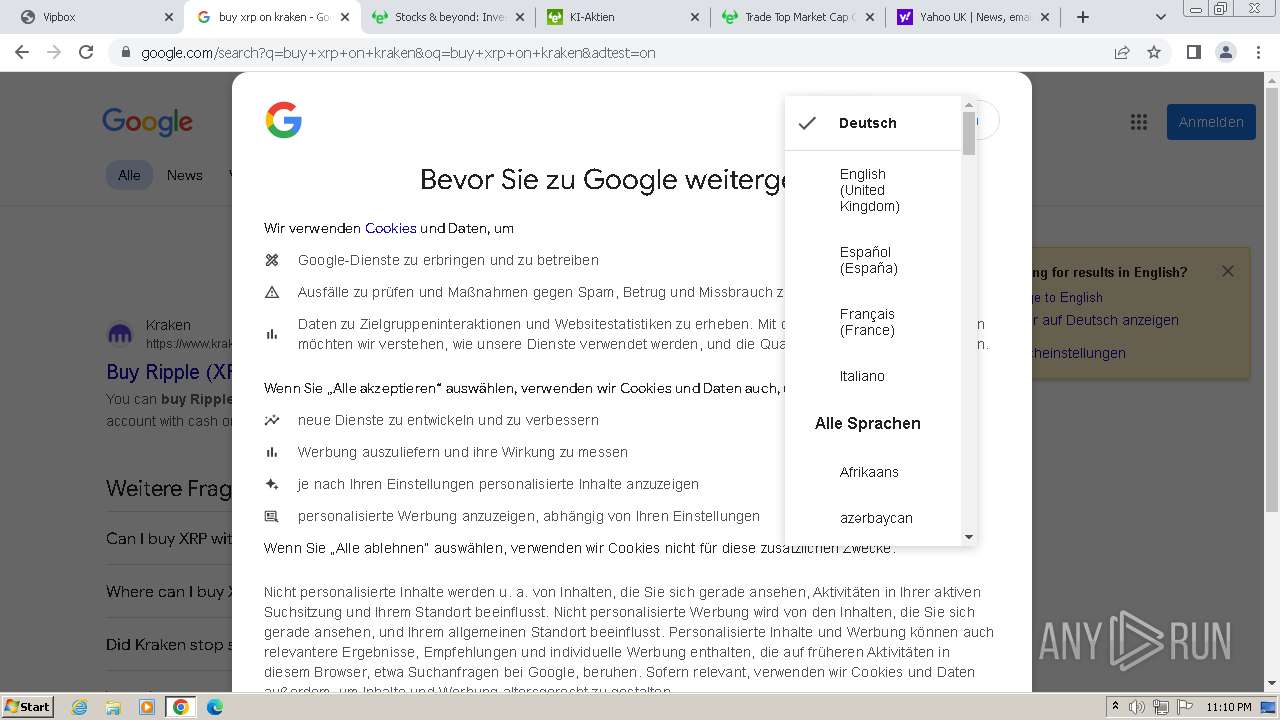Click the network tray icon
The height and width of the screenshot is (720, 1280).
pyautogui.click(x=1160, y=707)
